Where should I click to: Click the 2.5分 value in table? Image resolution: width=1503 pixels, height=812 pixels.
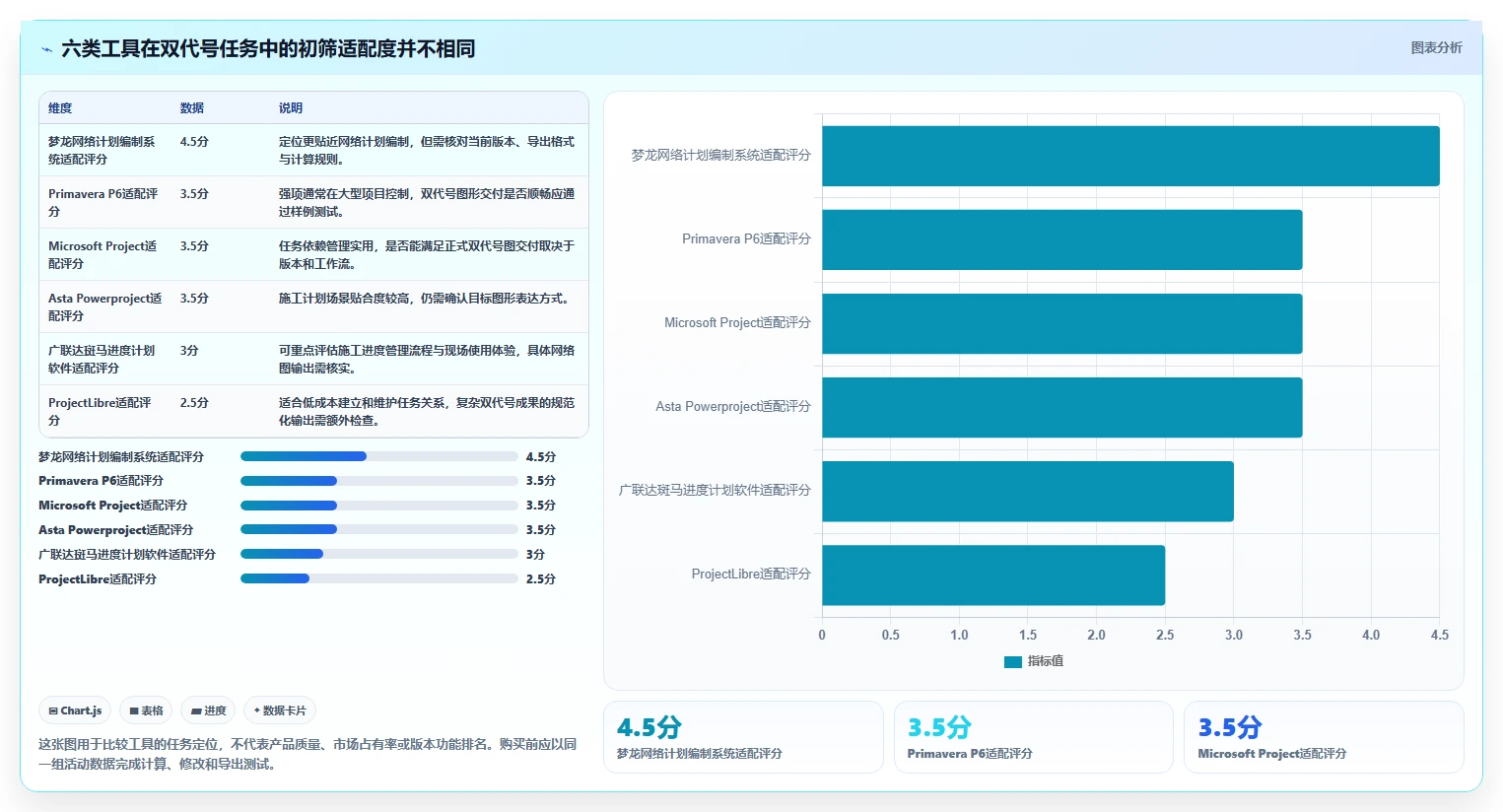pyautogui.click(x=194, y=403)
